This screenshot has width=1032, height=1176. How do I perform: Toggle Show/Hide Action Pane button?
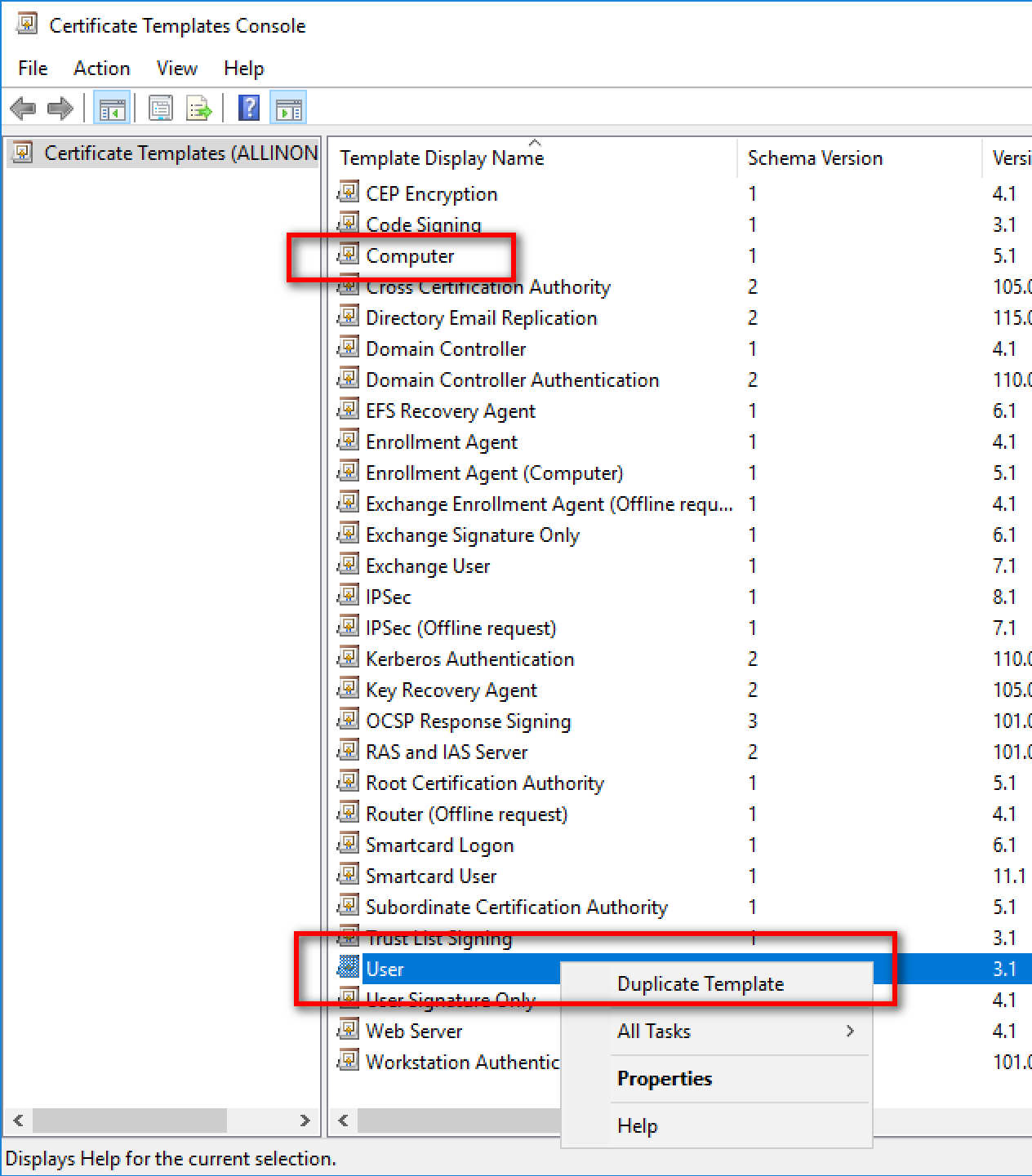point(288,109)
